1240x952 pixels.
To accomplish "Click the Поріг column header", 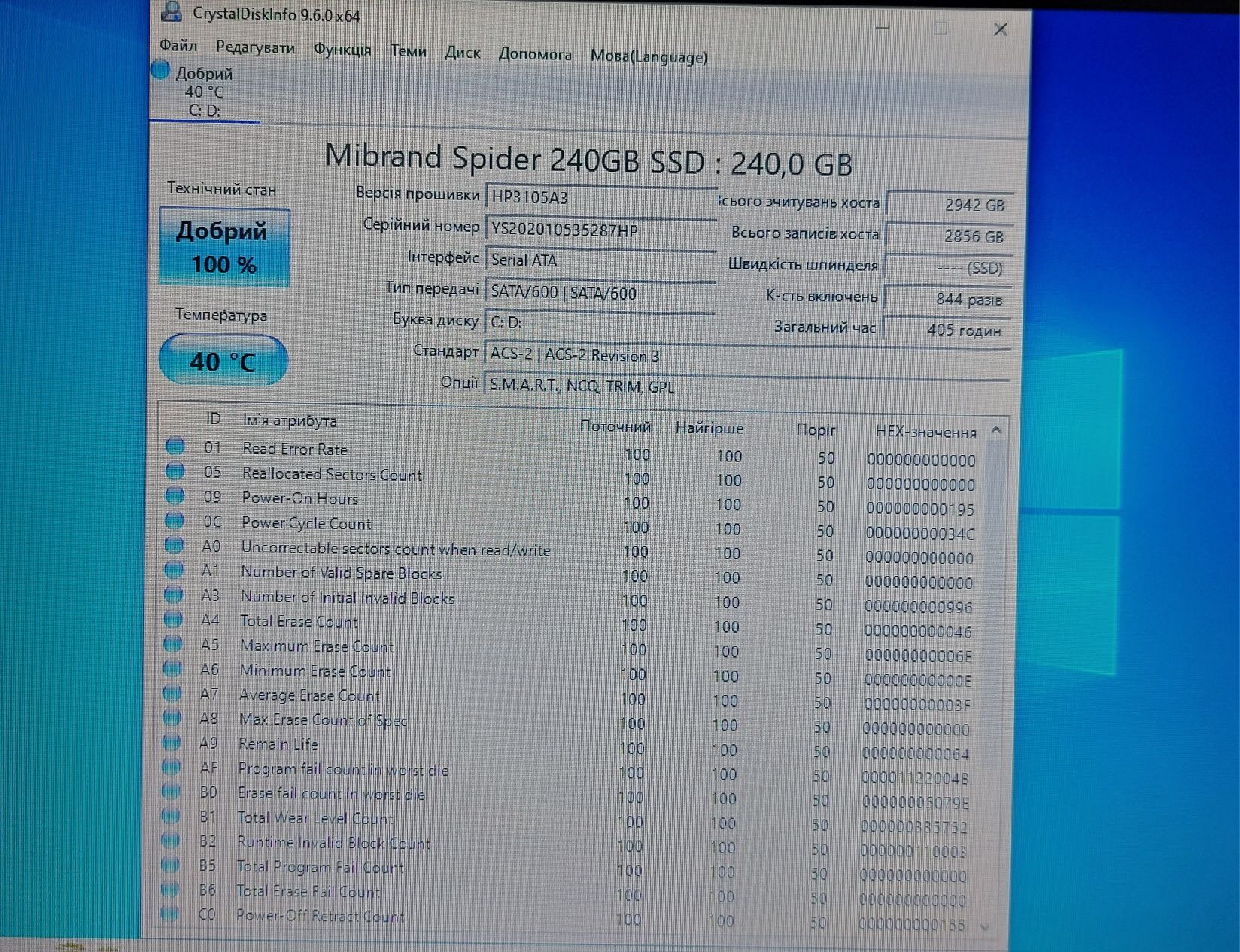I will click(816, 430).
